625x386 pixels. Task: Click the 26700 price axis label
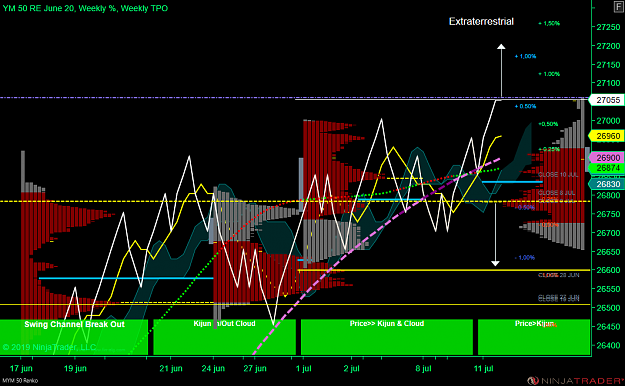click(x=608, y=232)
